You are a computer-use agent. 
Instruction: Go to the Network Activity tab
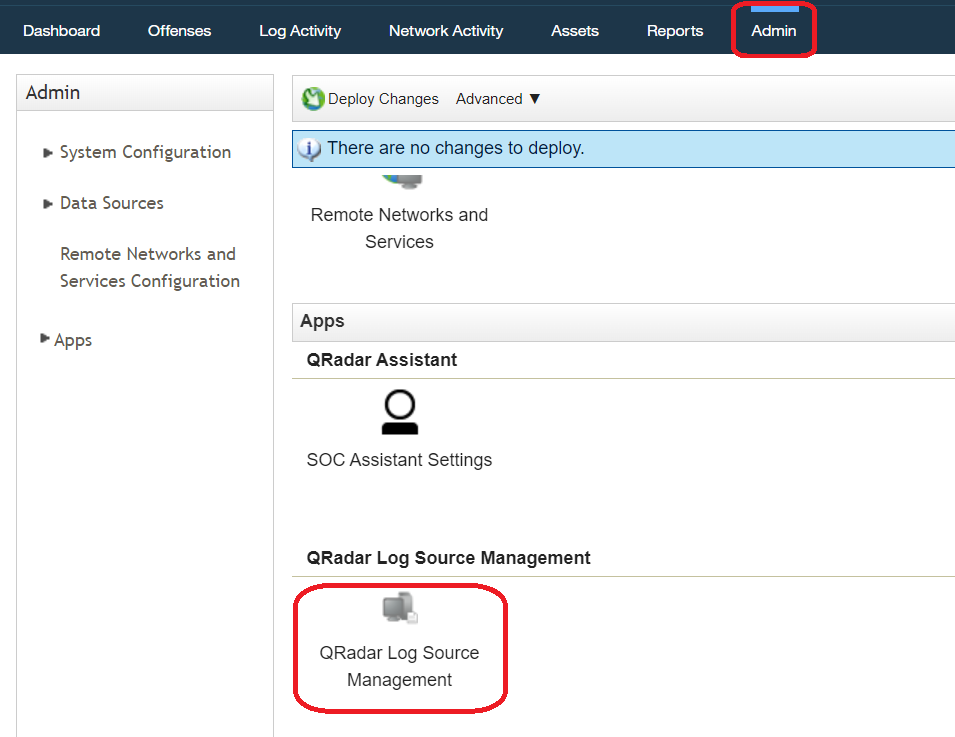click(x=446, y=31)
